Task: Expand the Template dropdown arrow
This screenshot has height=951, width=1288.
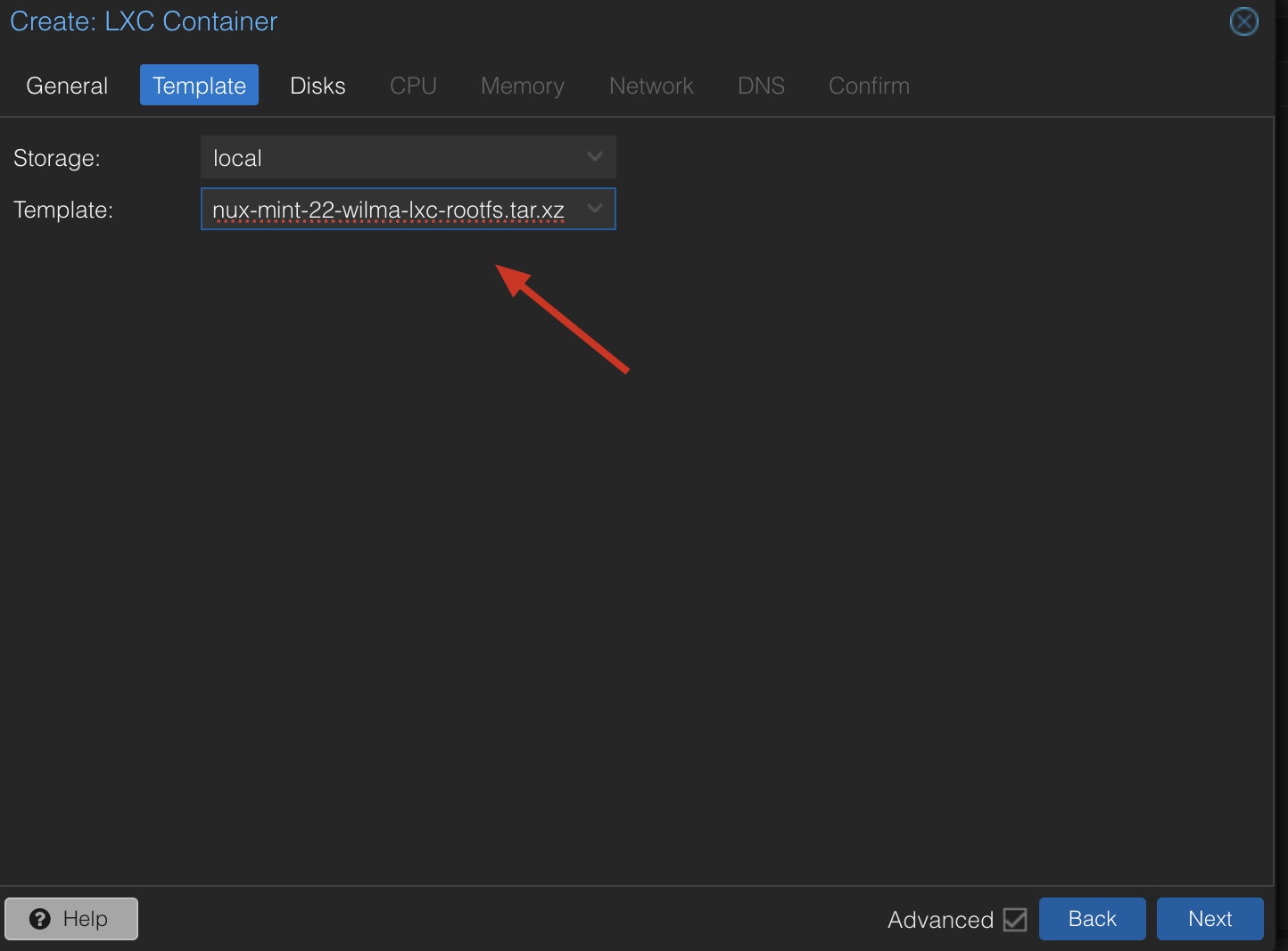Action: click(x=595, y=209)
